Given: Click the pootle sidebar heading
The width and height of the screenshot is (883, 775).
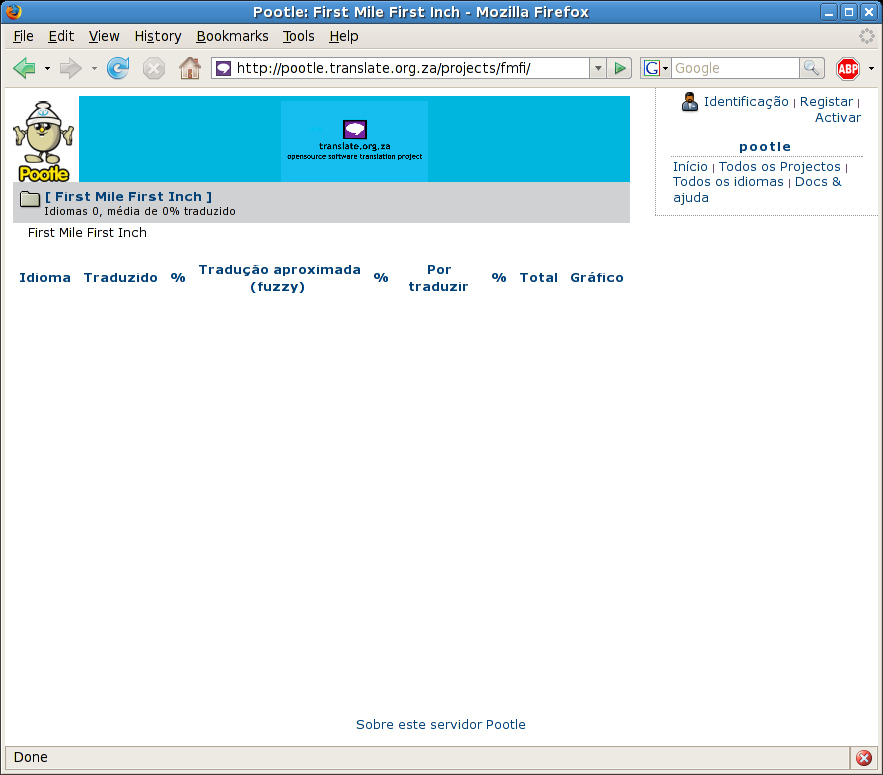Looking at the screenshot, I should click(x=765, y=147).
